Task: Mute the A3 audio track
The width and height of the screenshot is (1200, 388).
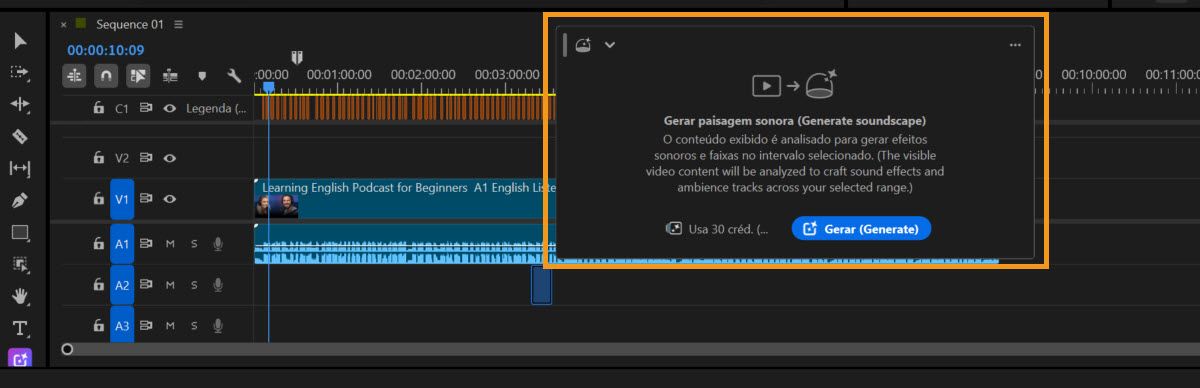Action: click(x=170, y=326)
